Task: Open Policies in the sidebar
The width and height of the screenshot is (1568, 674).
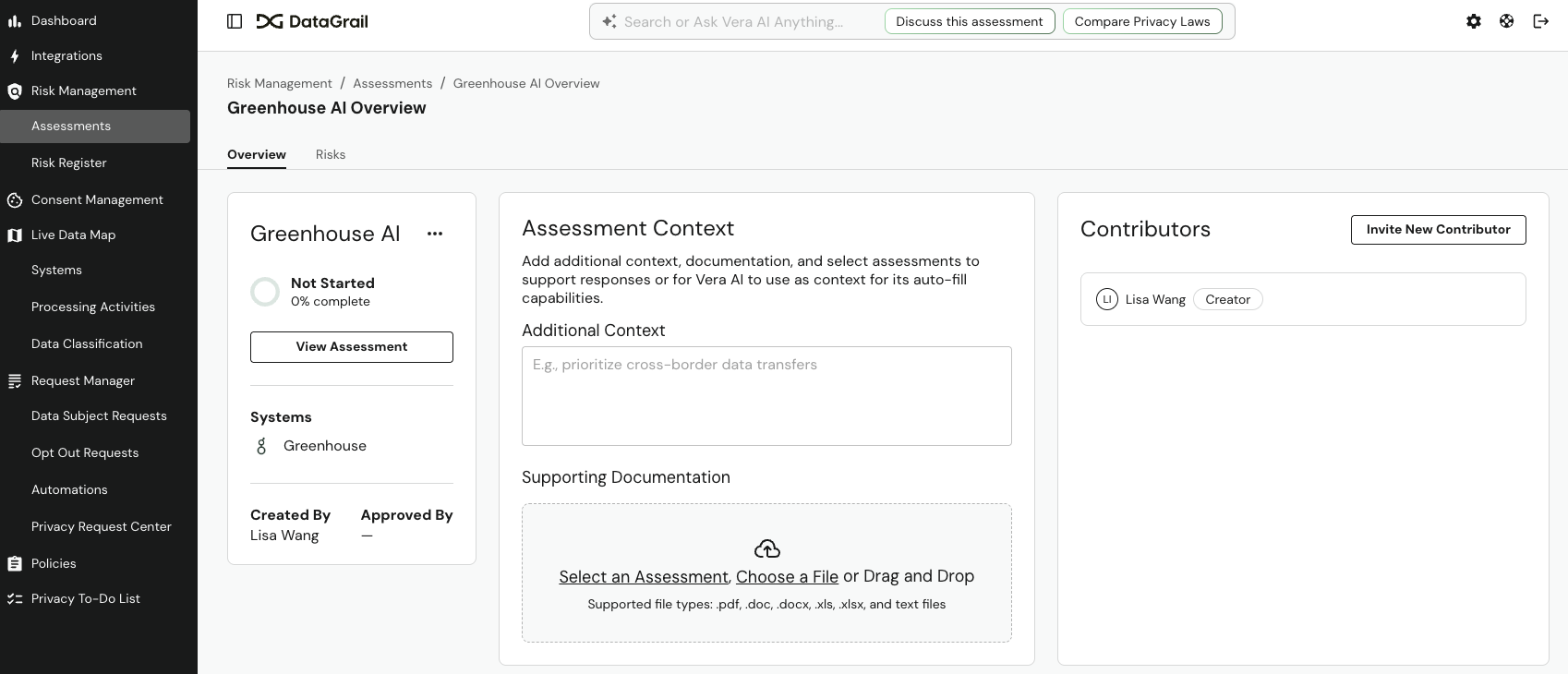Action: pyautogui.click(x=54, y=563)
